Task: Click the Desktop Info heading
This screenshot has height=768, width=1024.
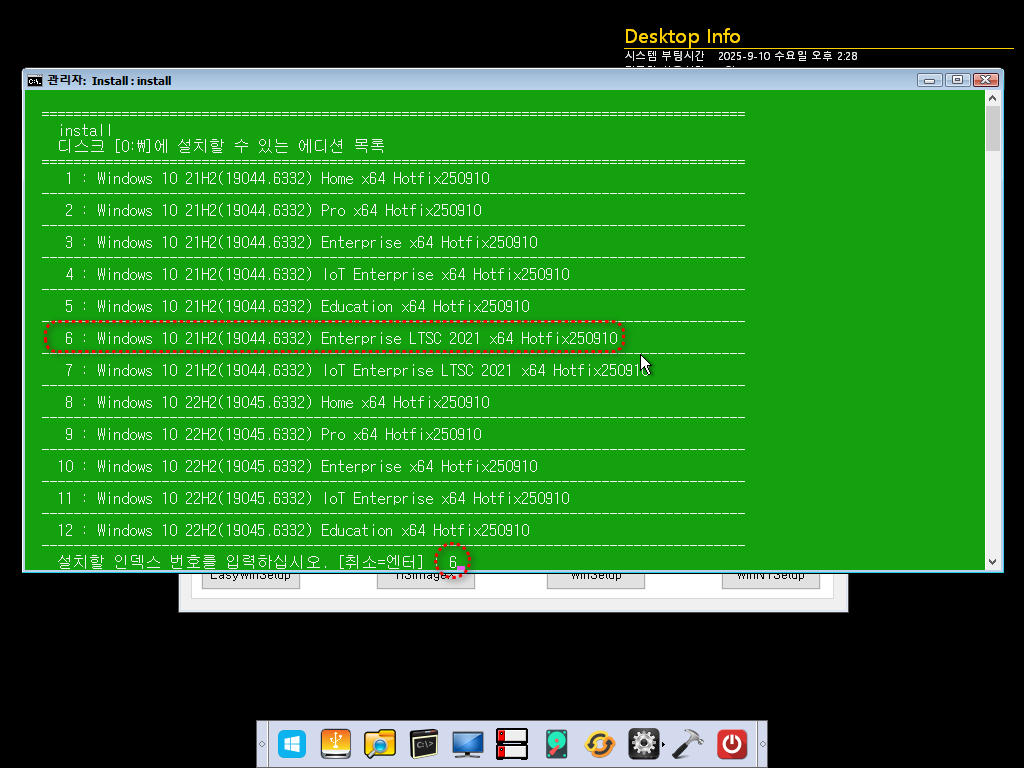Action: click(x=682, y=36)
